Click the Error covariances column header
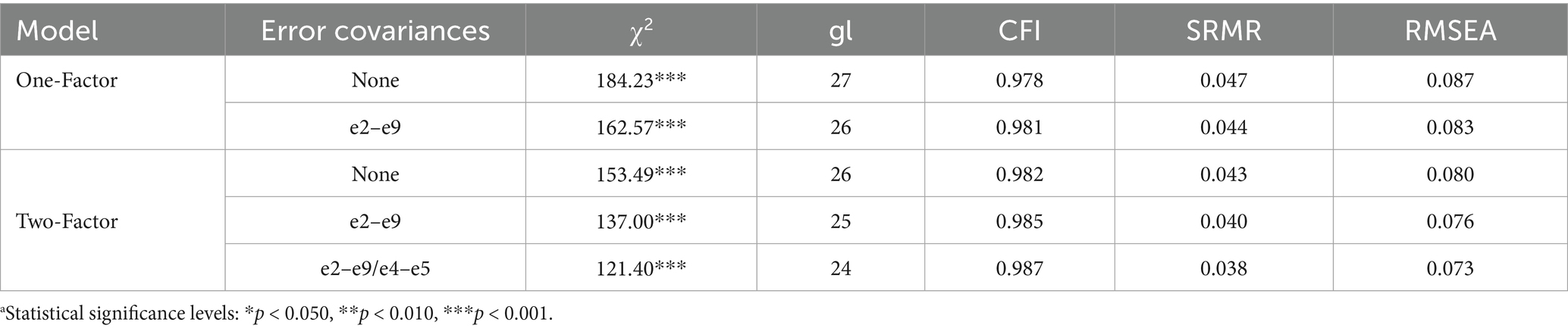 click(x=375, y=30)
